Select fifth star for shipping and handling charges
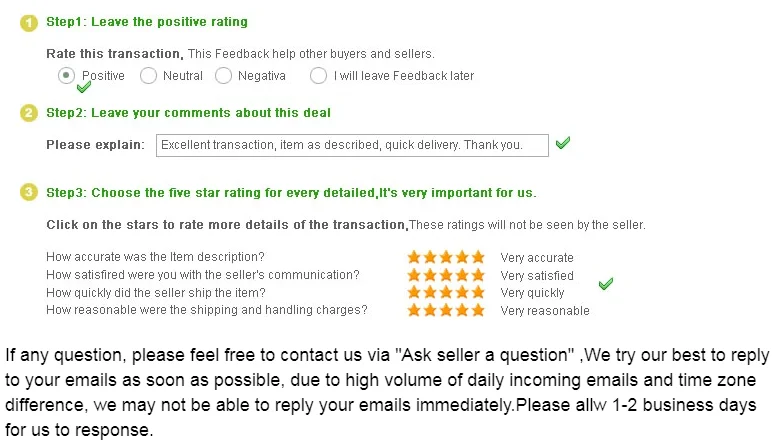This screenshot has height=443, width=779. click(x=478, y=310)
